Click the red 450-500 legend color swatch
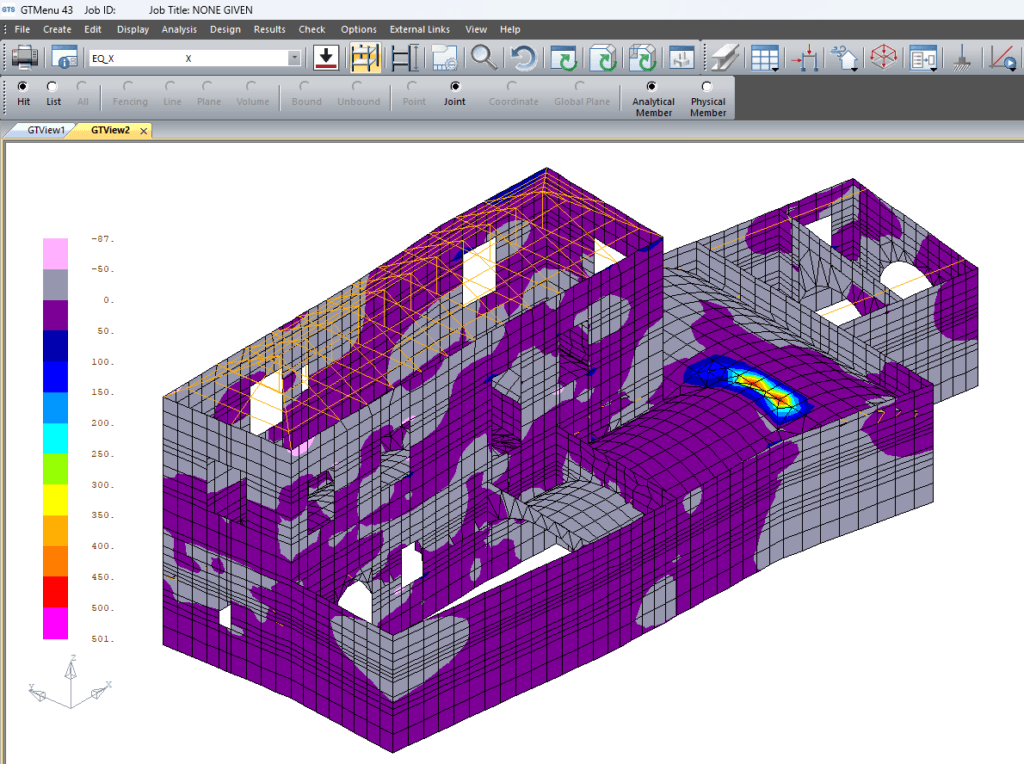This screenshot has height=764, width=1024. [x=55, y=592]
